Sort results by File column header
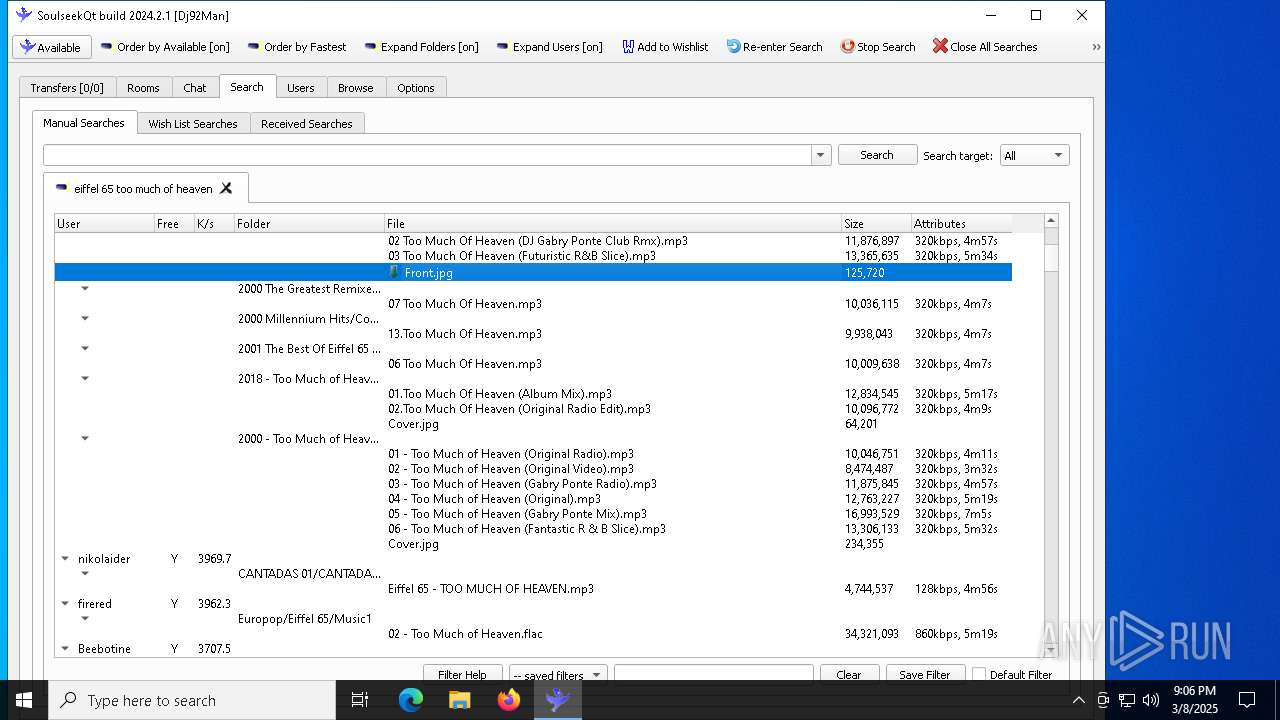Image resolution: width=1280 pixels, height=720 pixels. pos(613,224)
